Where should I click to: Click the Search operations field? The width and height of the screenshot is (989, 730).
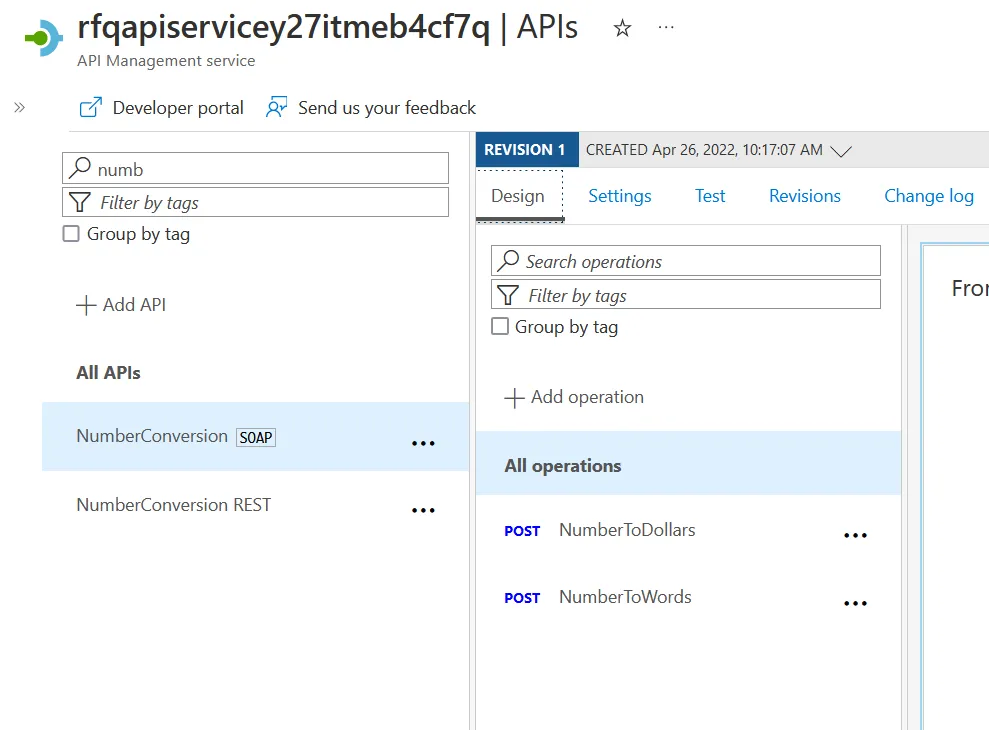pyautogui.click(x=686, y=262)
